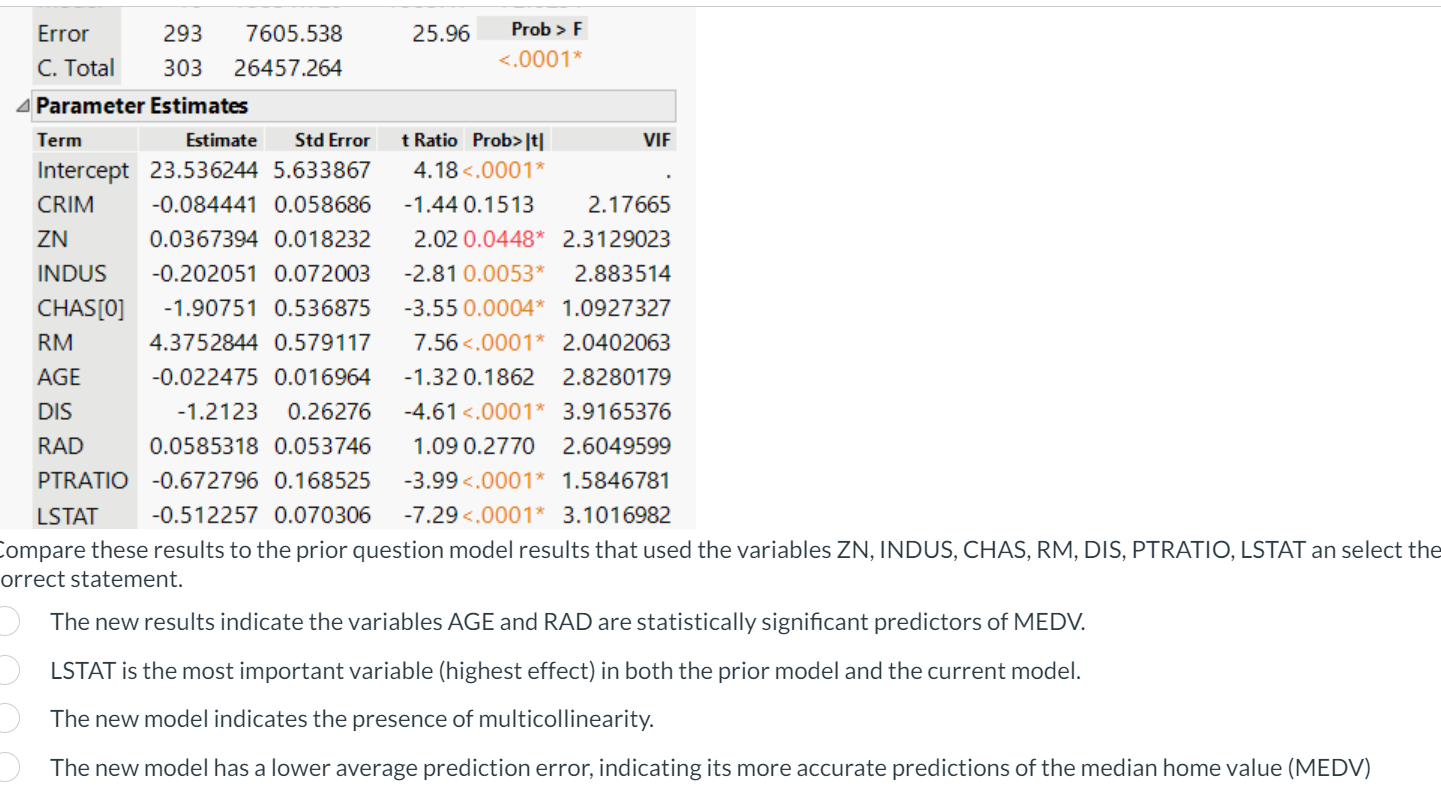Screen dimensions: 1441x787
Task: Click the VIF column header
Action: click(657, 140)
